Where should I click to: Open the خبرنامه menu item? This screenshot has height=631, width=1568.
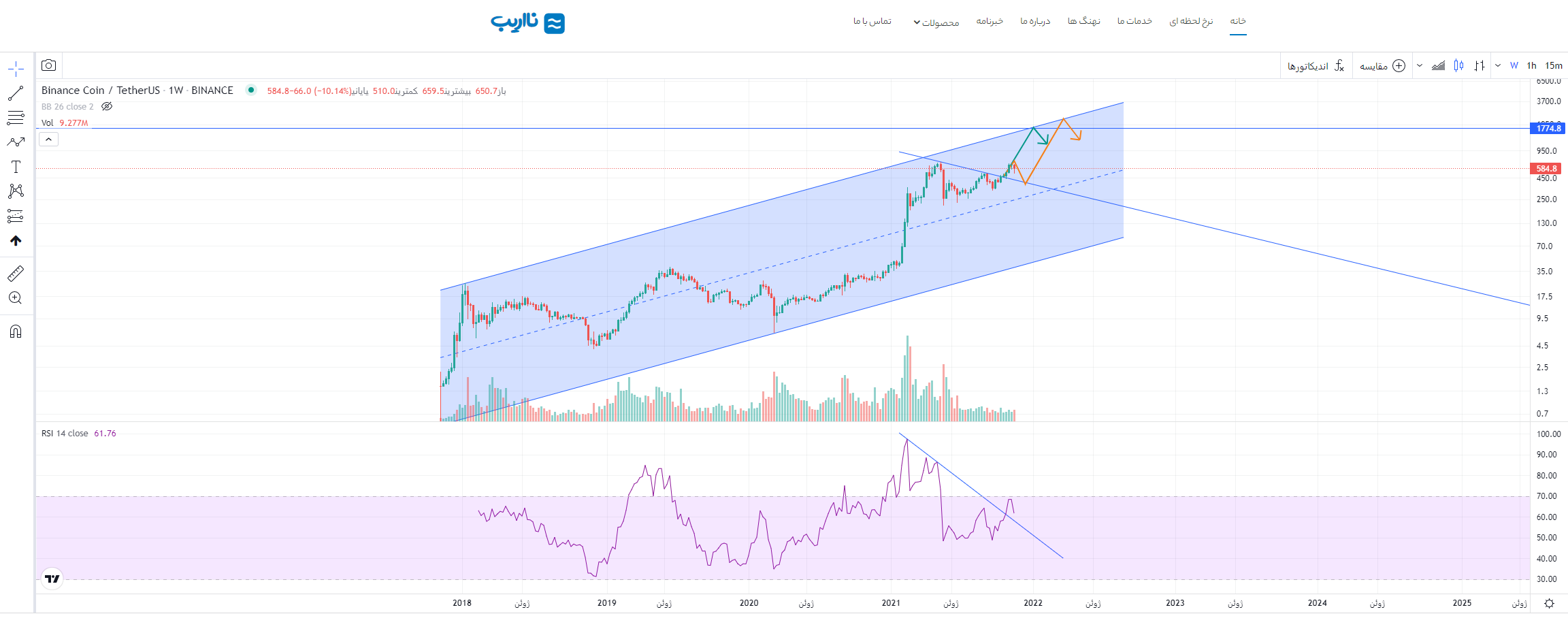pos(990,21)
